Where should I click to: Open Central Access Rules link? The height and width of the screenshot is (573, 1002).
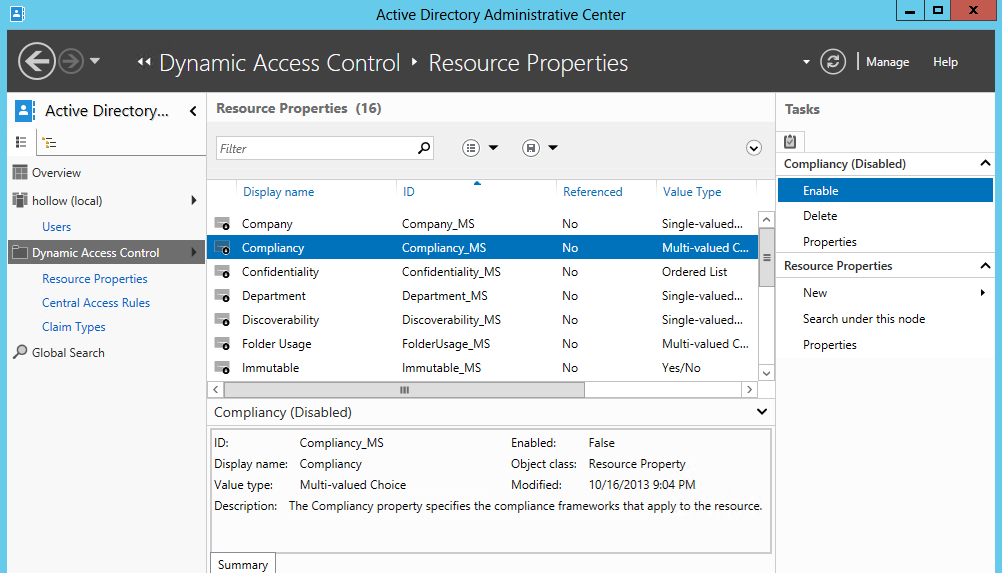click(x=96, y=303)
